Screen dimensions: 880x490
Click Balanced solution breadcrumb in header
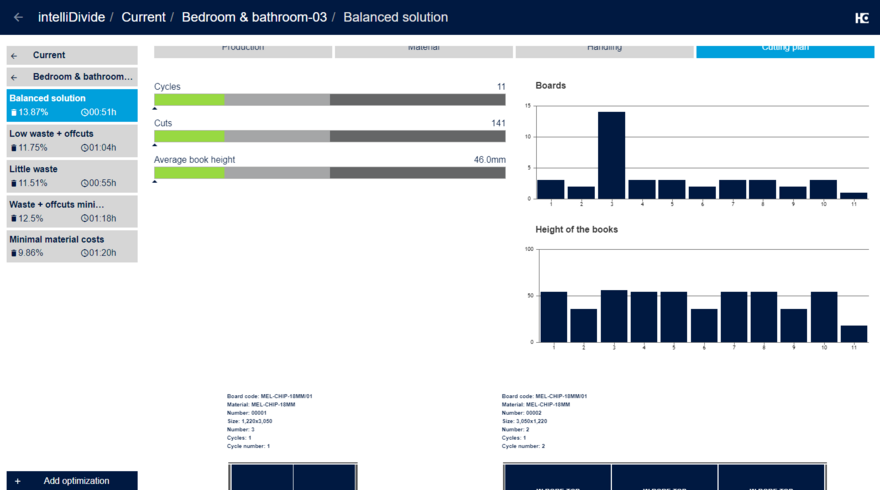(396, 17)
